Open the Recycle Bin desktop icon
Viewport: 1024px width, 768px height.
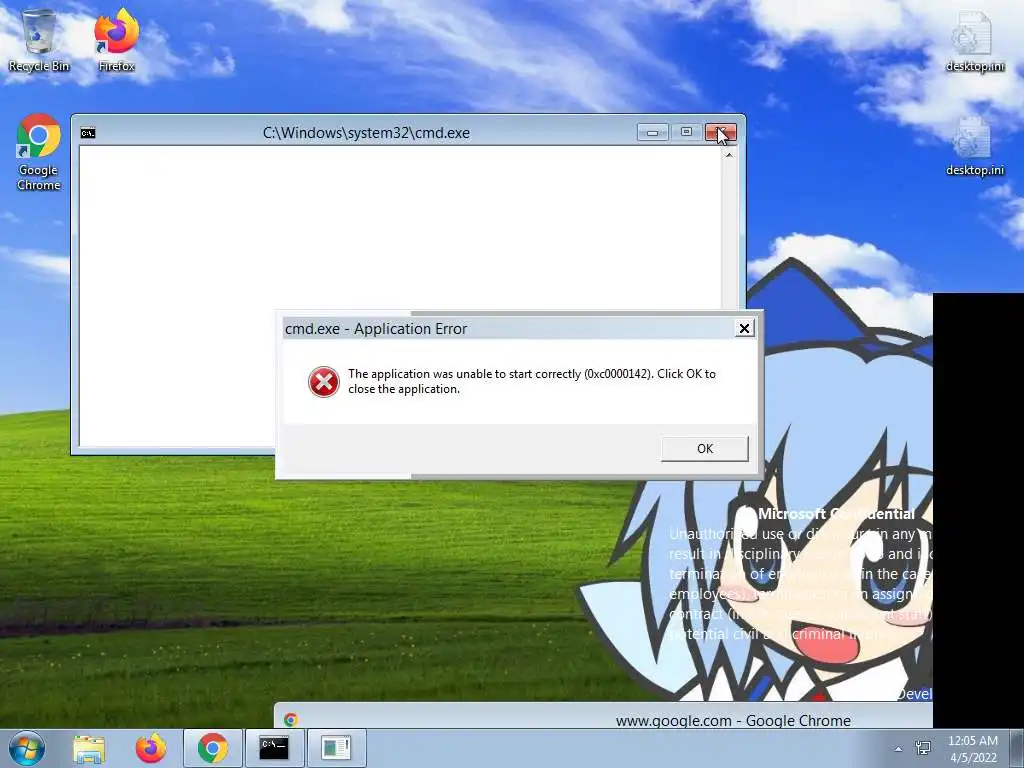[x=39, y=40]
